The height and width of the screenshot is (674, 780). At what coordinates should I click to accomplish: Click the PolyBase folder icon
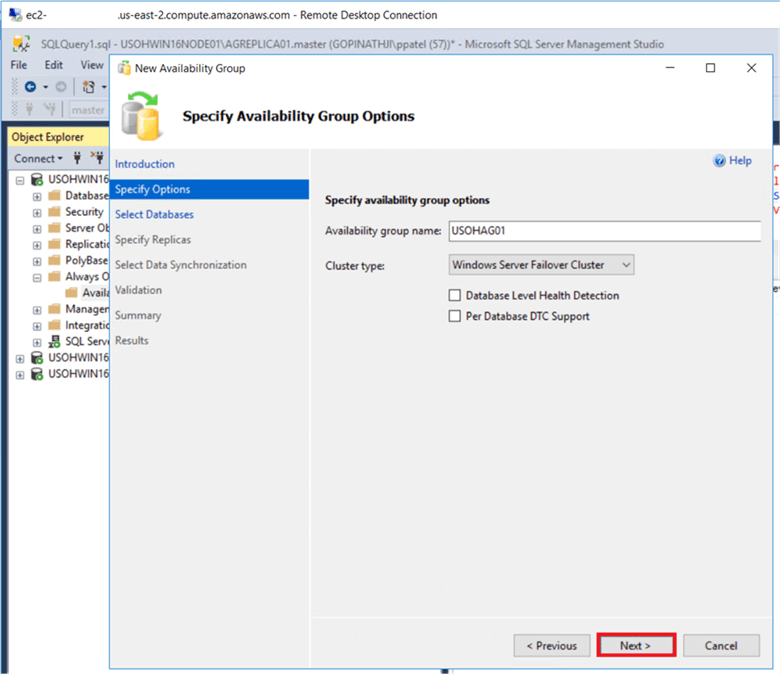click(x=54, y=260)
